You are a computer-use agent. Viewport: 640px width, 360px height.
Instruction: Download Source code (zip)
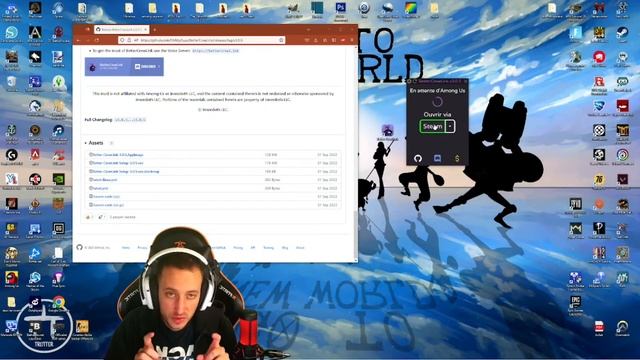click(106, 196)
